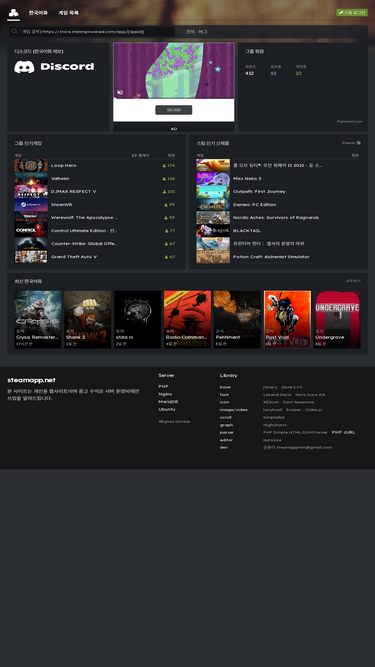
Task: Open the Rhymix GitHub footer link
Action: click(x=174, y=422)
